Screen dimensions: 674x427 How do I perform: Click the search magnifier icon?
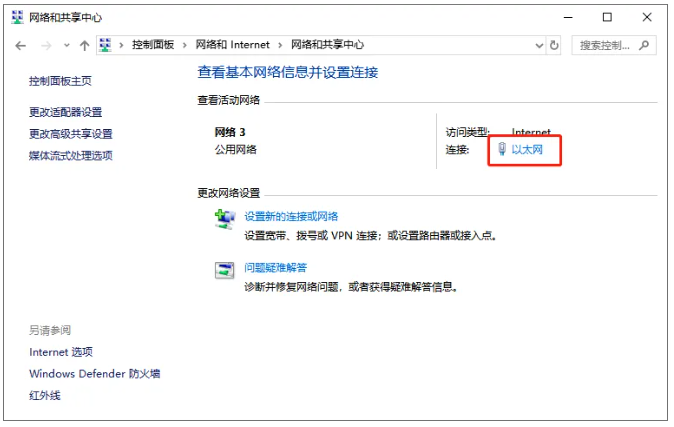click(x=644, y=45)
